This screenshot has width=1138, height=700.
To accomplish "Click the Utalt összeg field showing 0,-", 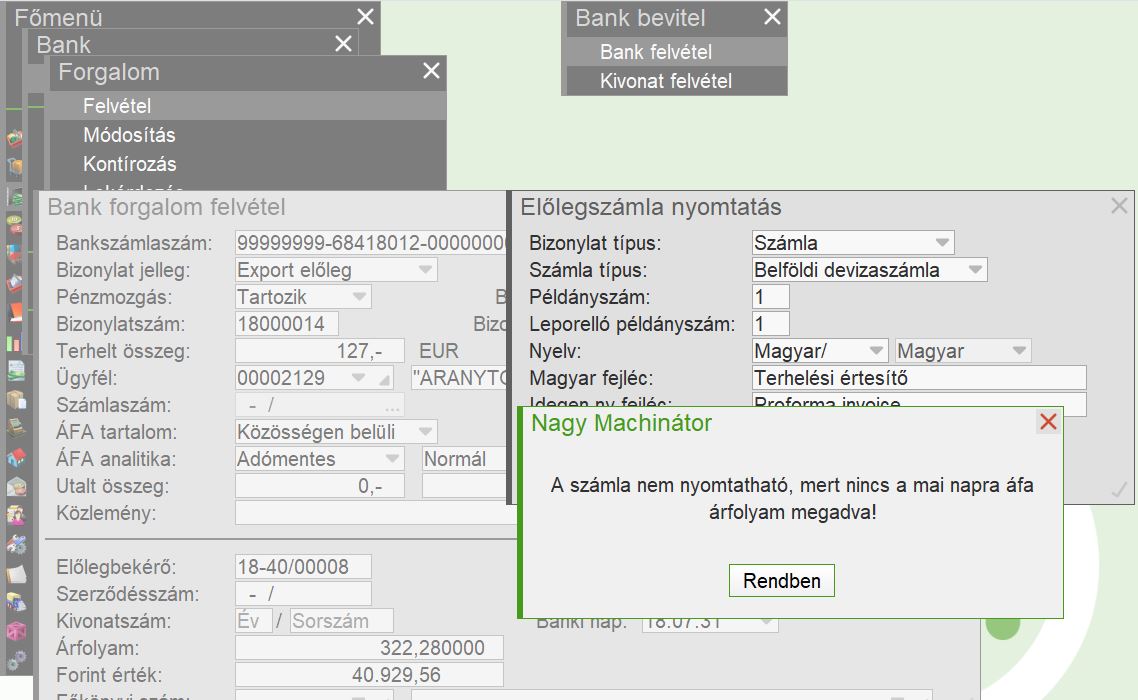I will click(x=319, y=486).
